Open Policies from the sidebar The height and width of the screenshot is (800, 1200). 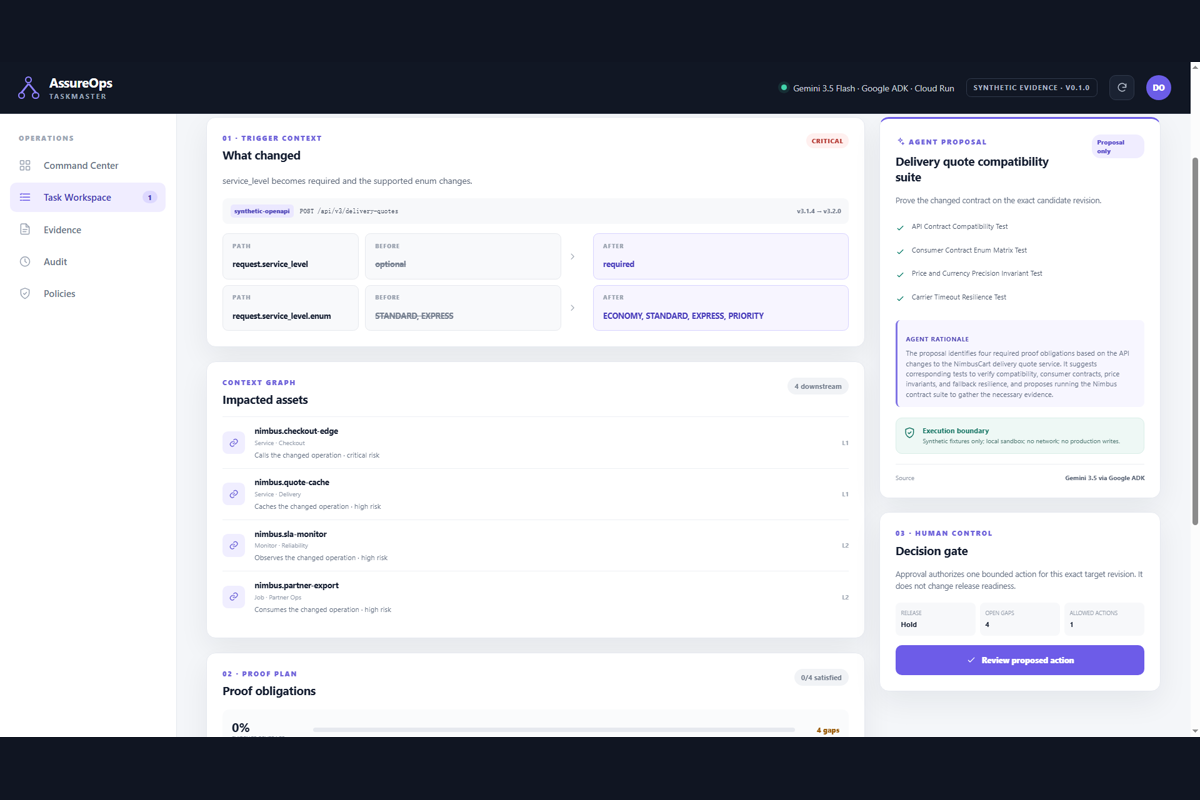coord(88,294)
